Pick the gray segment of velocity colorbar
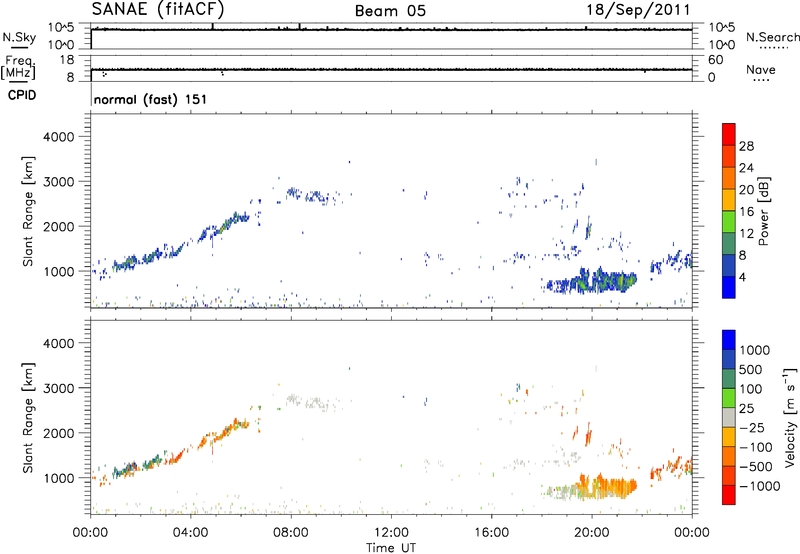800x554 pixels. coord(729,417)
